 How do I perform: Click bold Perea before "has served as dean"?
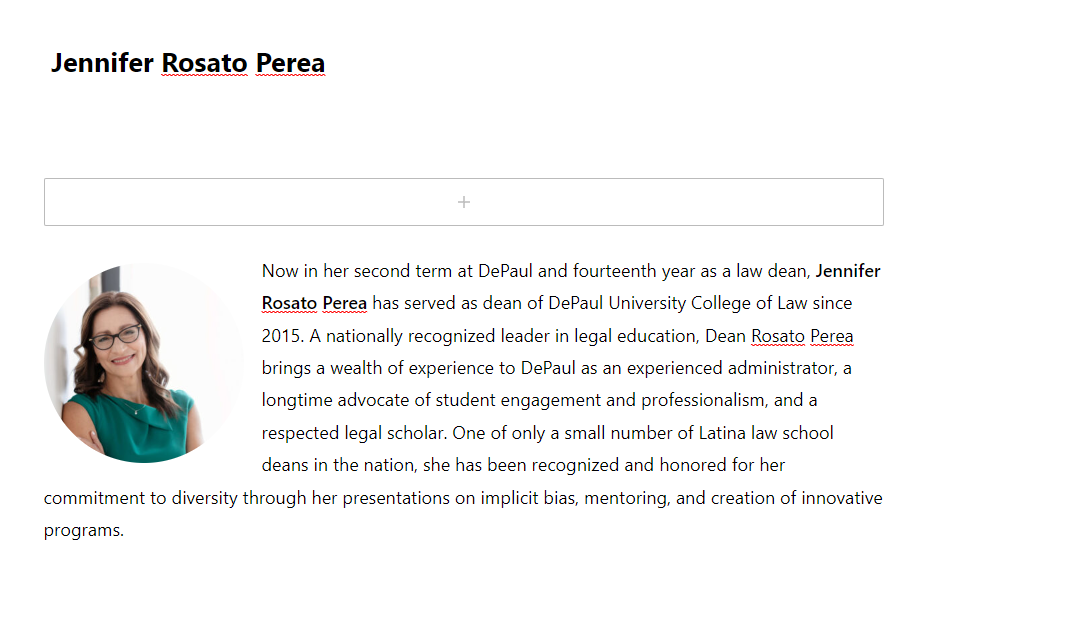pos(344,303)
